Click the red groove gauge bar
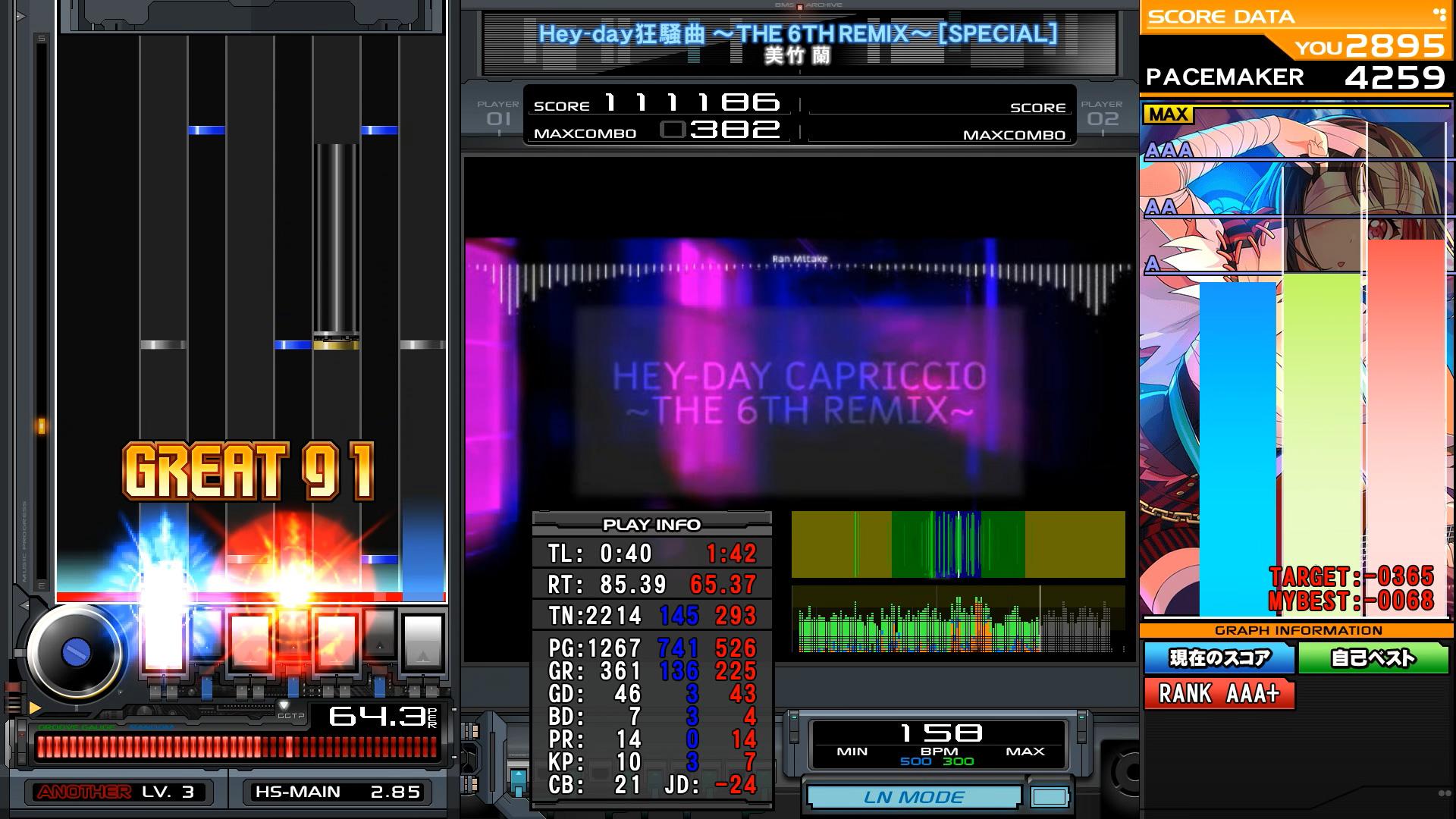1456x819 pixels. 237,748
